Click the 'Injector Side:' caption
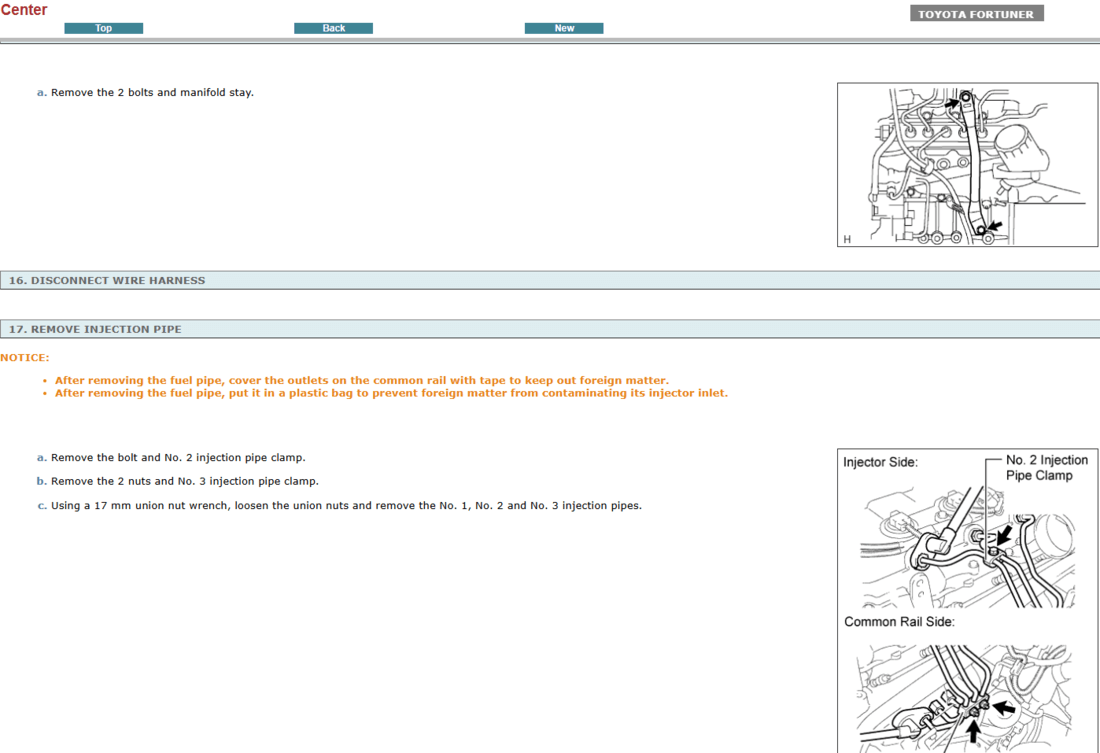 [x=880, y=463]
